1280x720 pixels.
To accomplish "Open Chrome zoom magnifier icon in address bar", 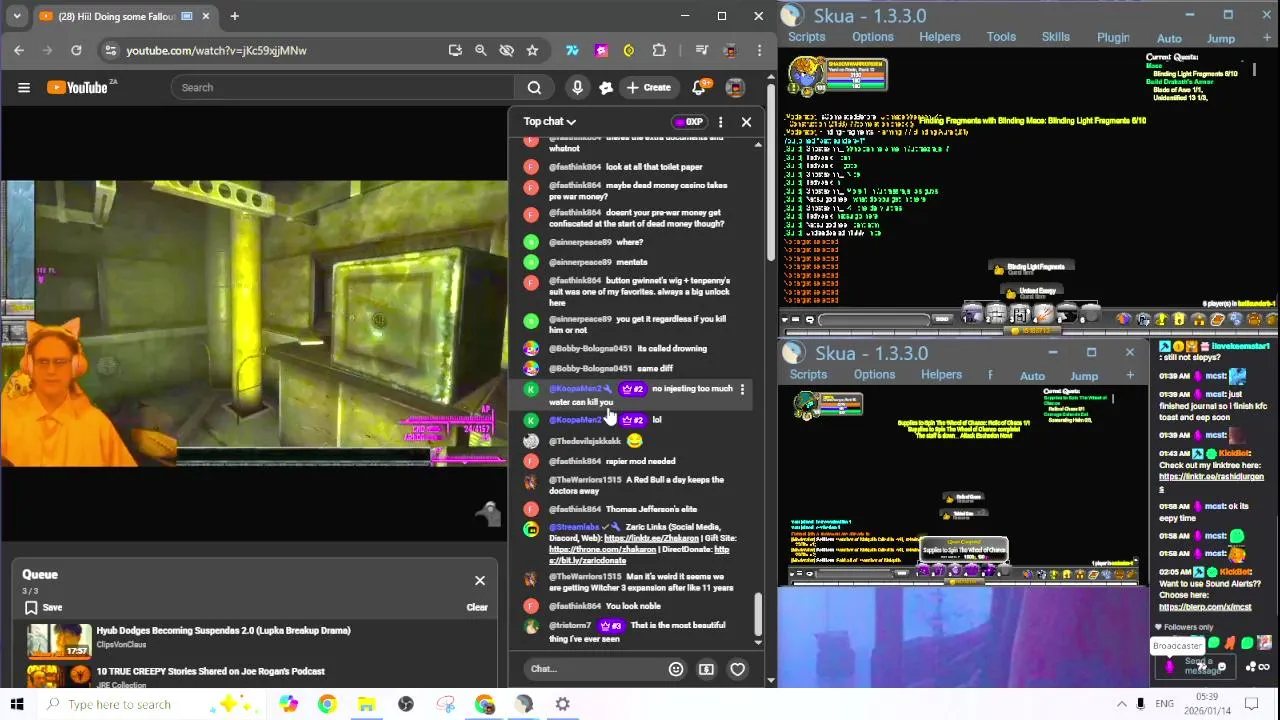I will pyautogui.click(x=480, y=50).
